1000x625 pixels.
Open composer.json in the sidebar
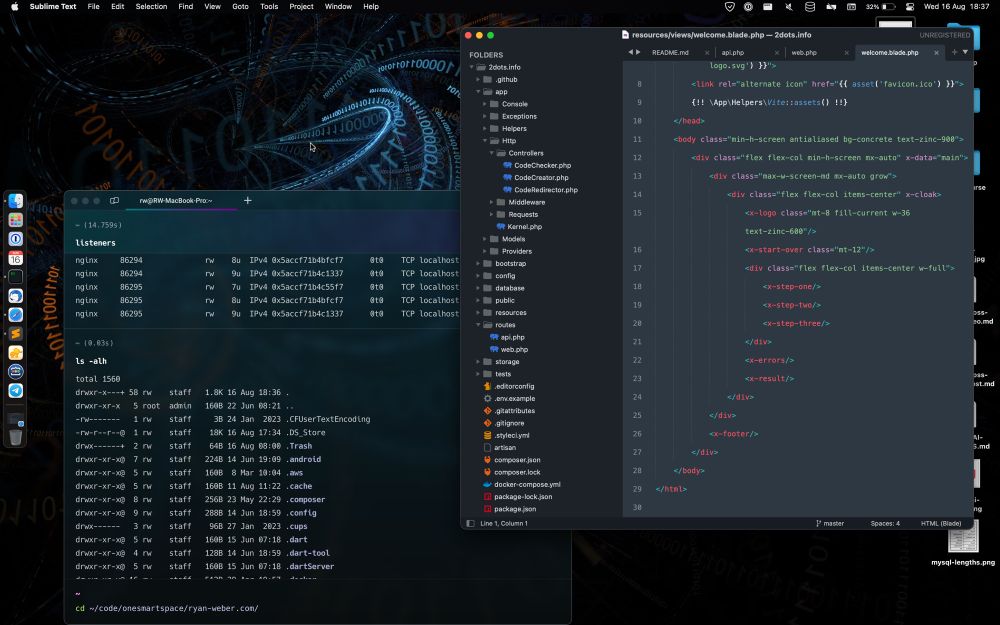point(517,460)
